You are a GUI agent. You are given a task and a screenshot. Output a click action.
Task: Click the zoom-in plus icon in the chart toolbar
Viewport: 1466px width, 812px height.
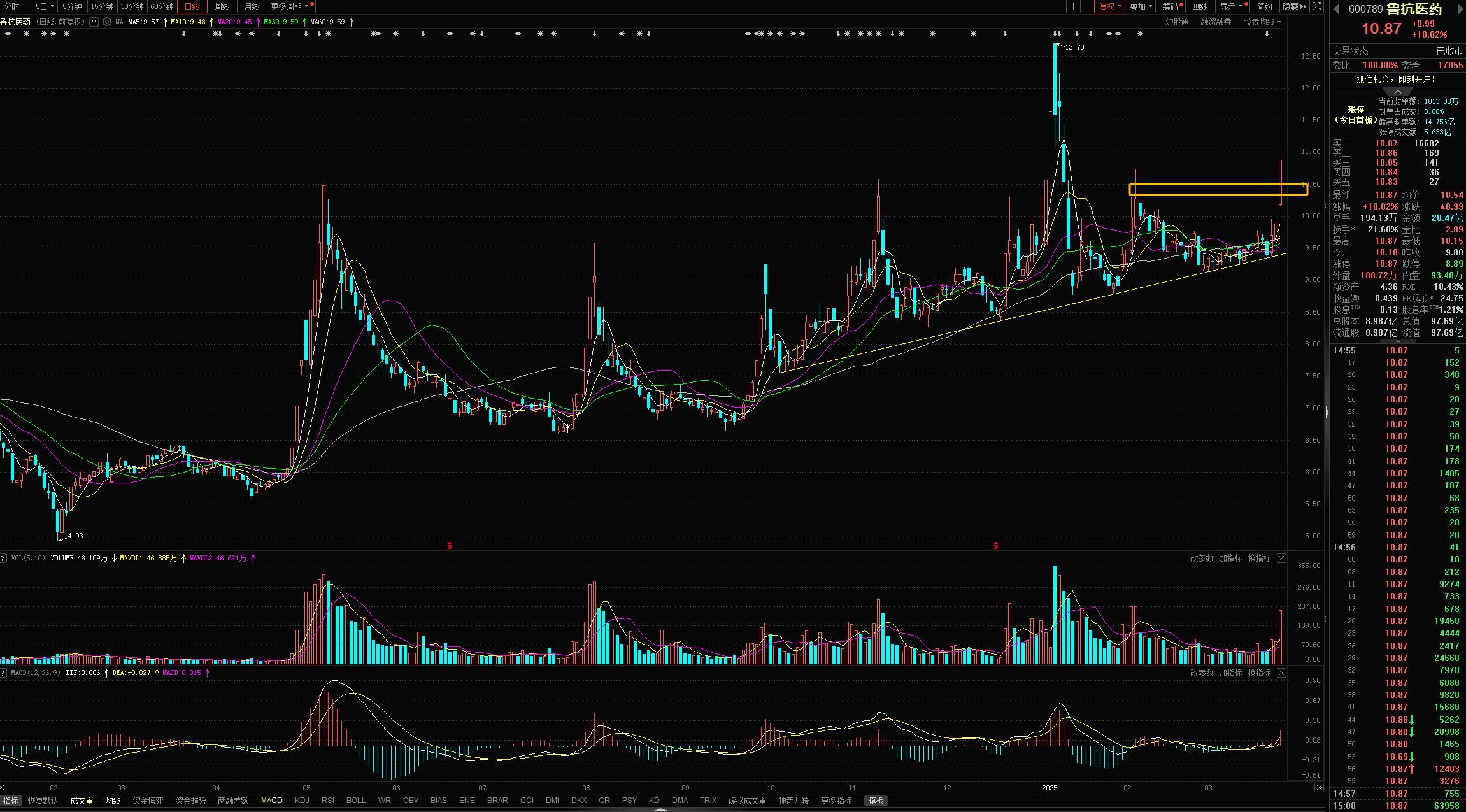1074,6
